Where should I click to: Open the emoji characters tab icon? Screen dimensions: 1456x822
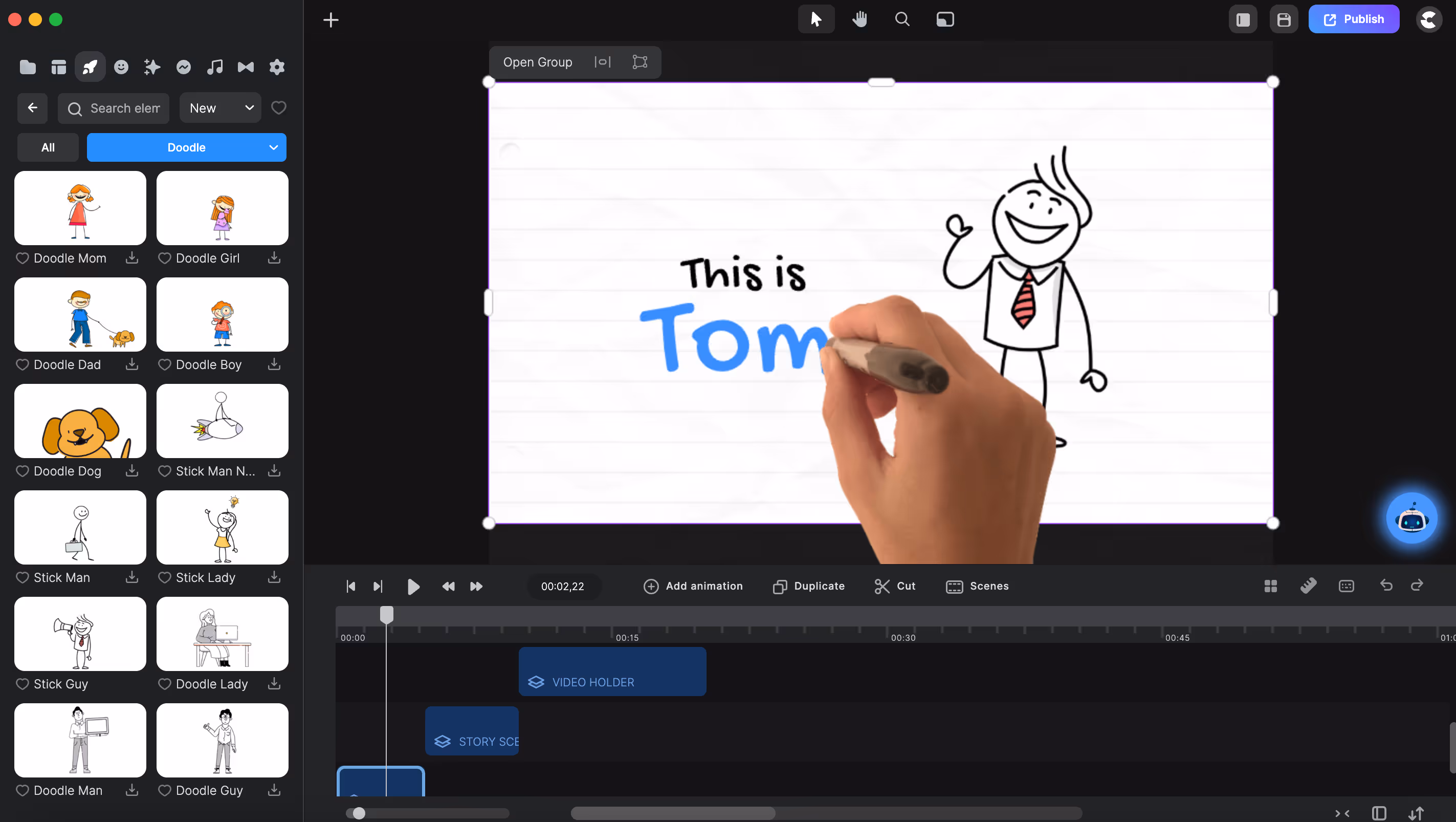pyautogui.click(x=121, y=67)
